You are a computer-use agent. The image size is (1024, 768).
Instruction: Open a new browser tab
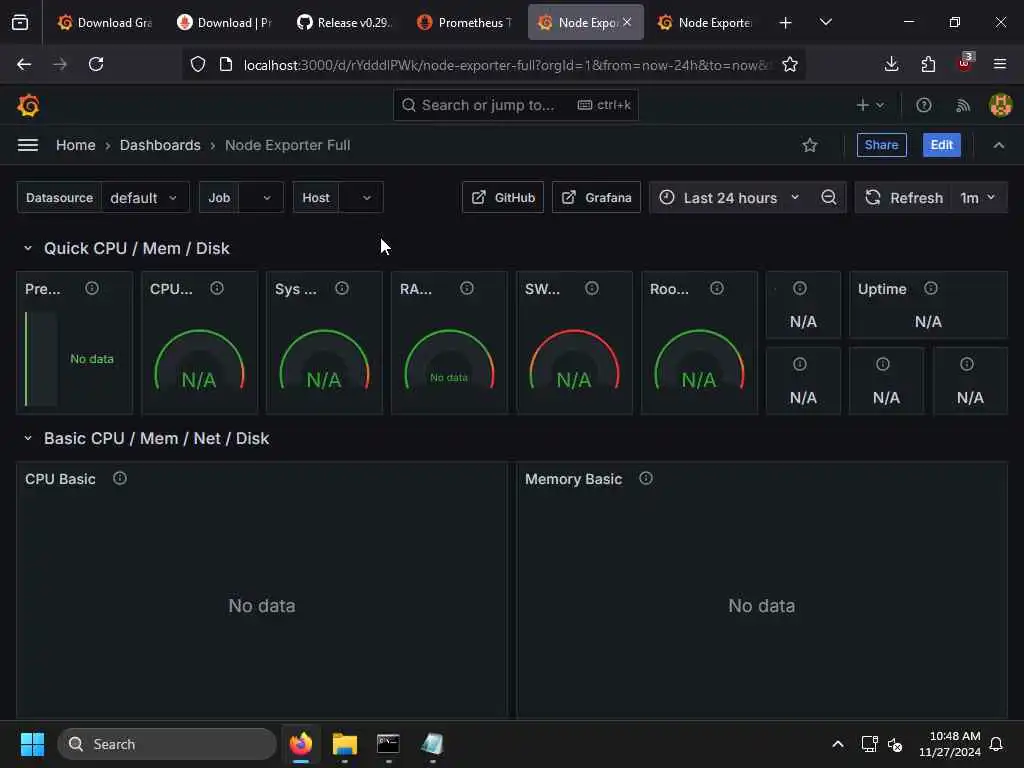785,23
